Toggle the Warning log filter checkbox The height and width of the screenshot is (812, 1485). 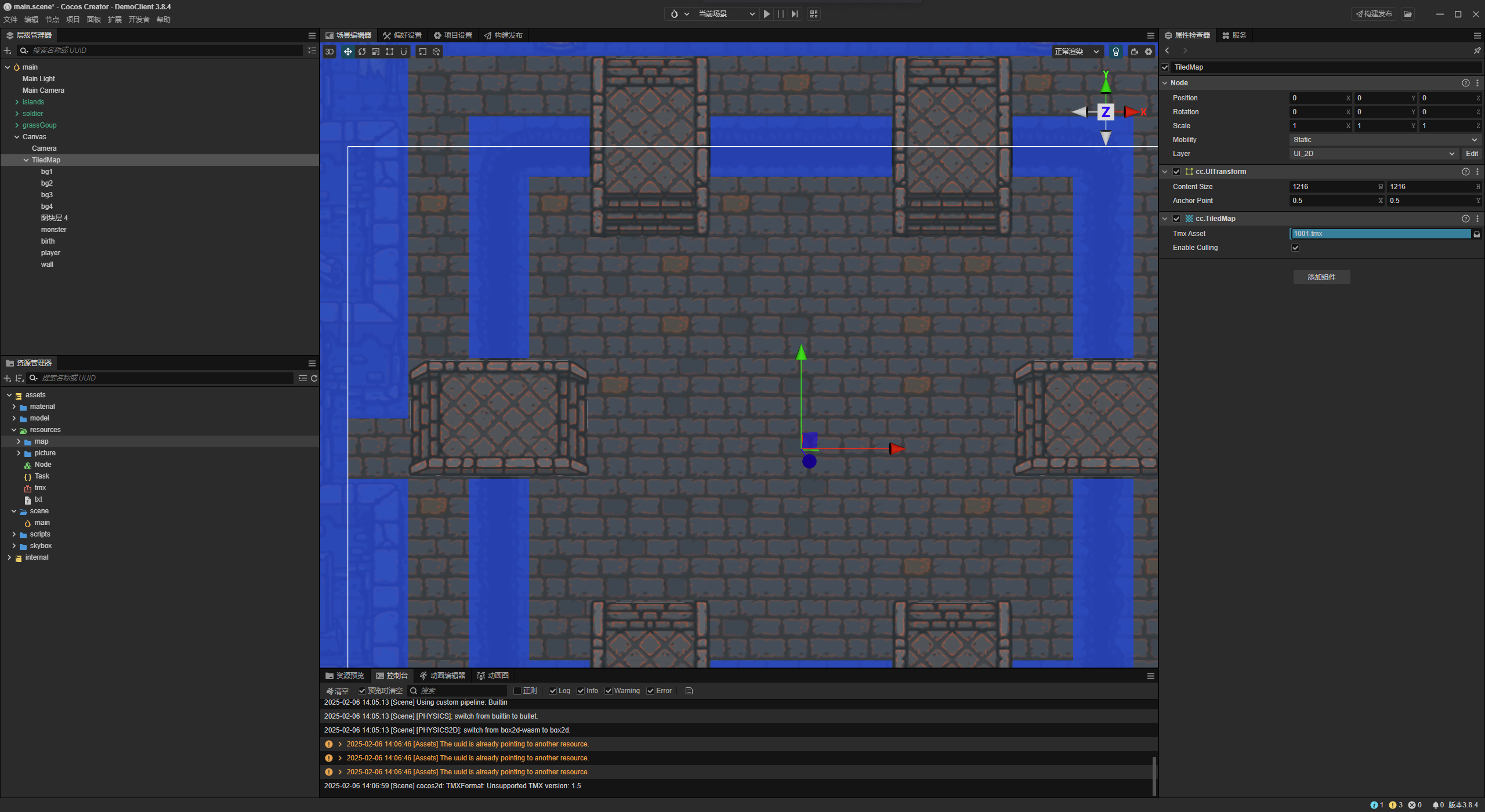609,691
